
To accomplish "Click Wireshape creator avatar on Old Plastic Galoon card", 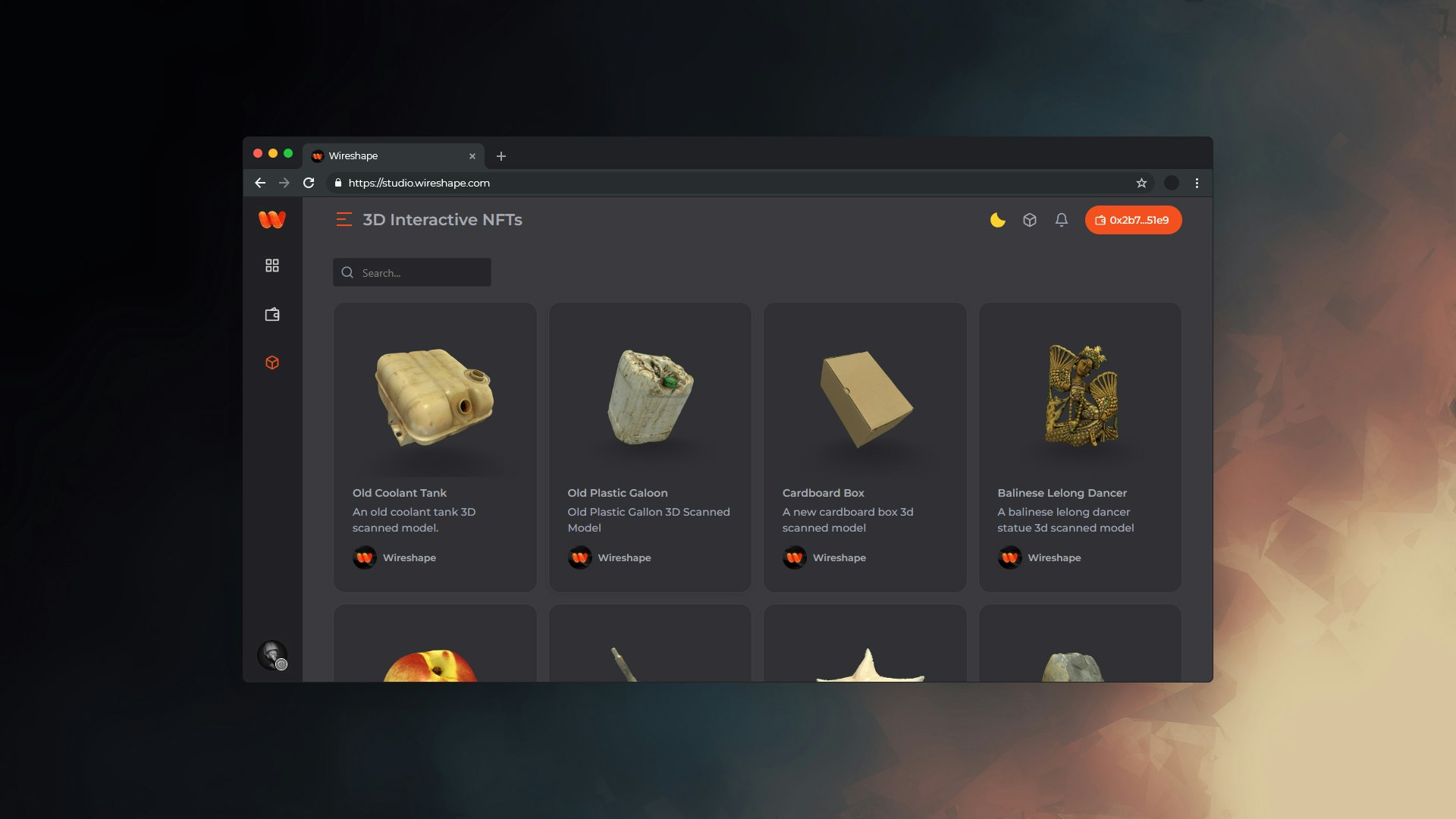I will click(580, 557).
